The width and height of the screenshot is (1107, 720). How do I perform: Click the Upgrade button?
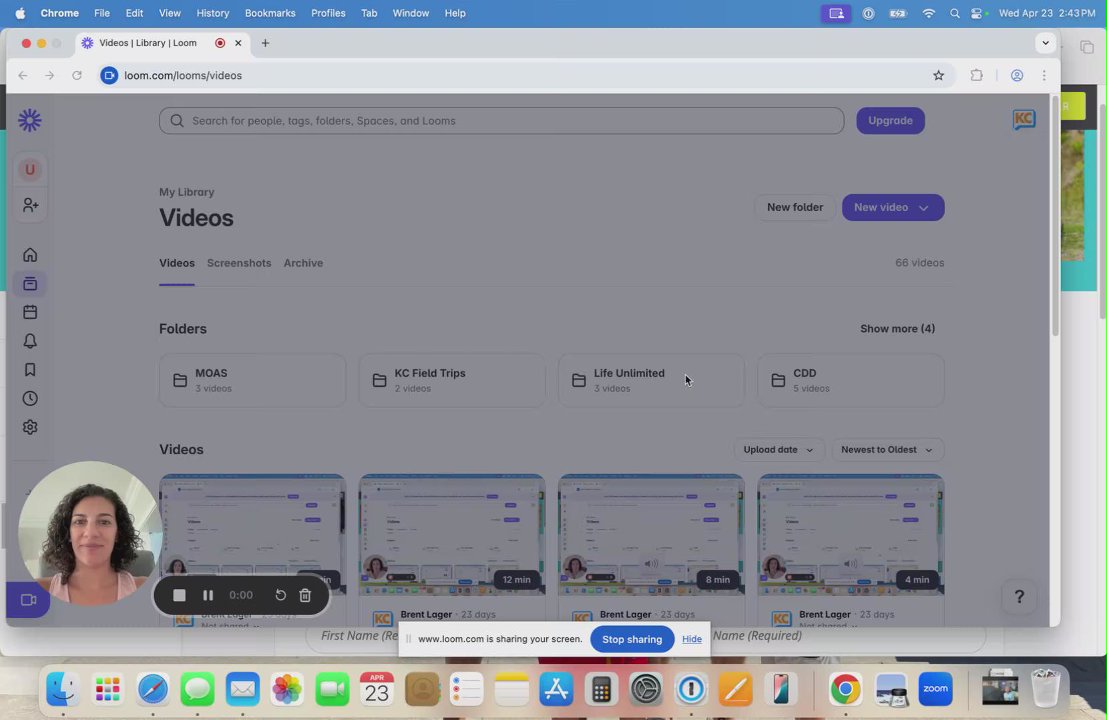click(x=890, y=121)
